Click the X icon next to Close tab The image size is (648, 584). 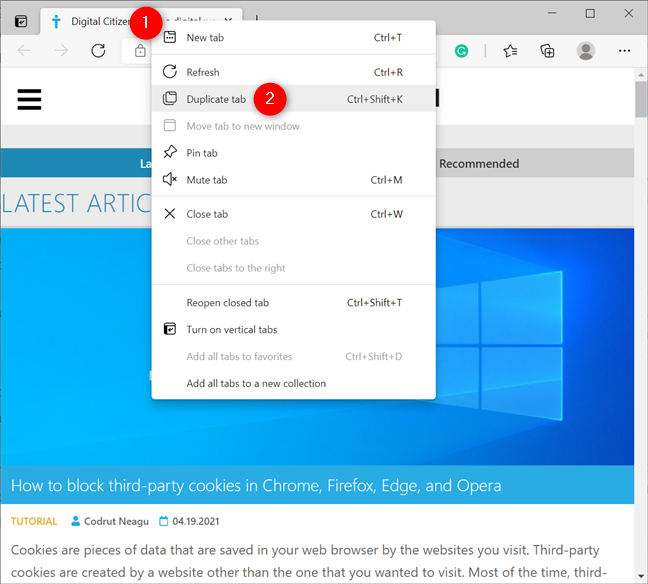pos(170,214)
